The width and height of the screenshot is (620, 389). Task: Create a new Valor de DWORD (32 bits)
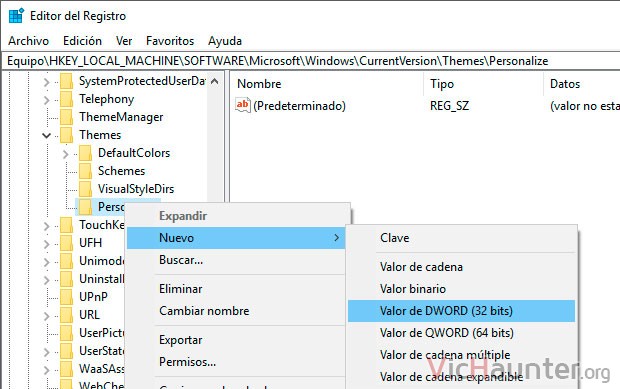[x=461, y=311]
